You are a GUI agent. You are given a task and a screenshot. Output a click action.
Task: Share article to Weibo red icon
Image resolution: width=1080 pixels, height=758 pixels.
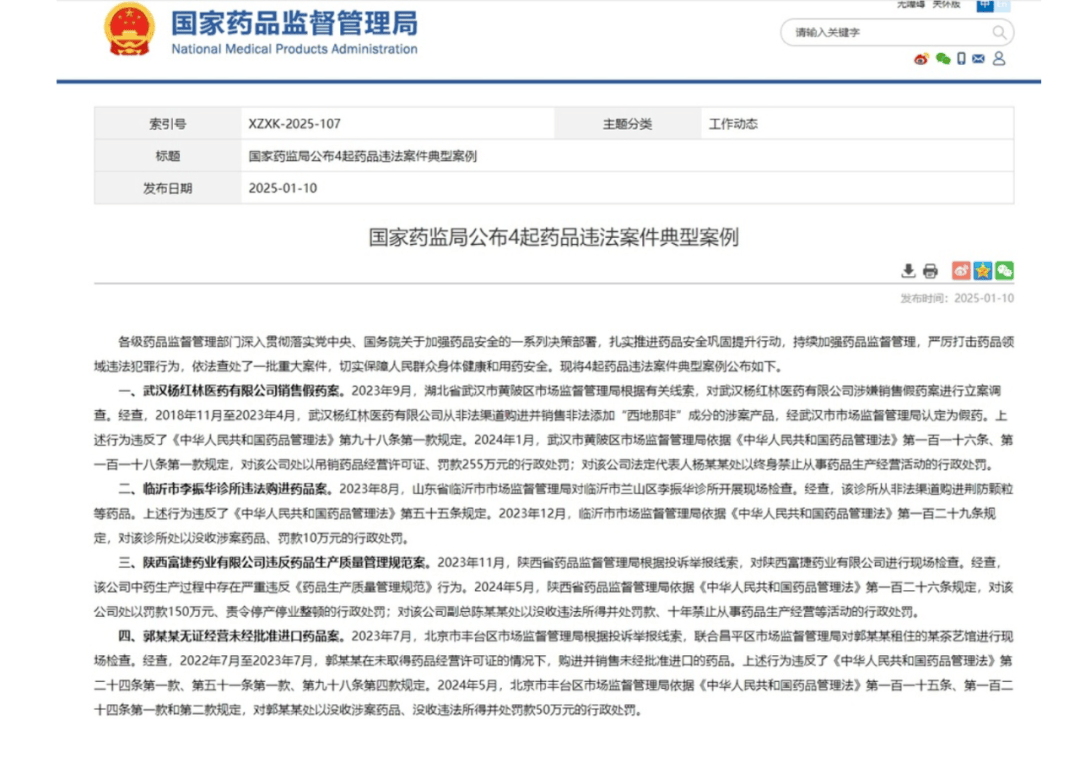click(x=961, y=271)
